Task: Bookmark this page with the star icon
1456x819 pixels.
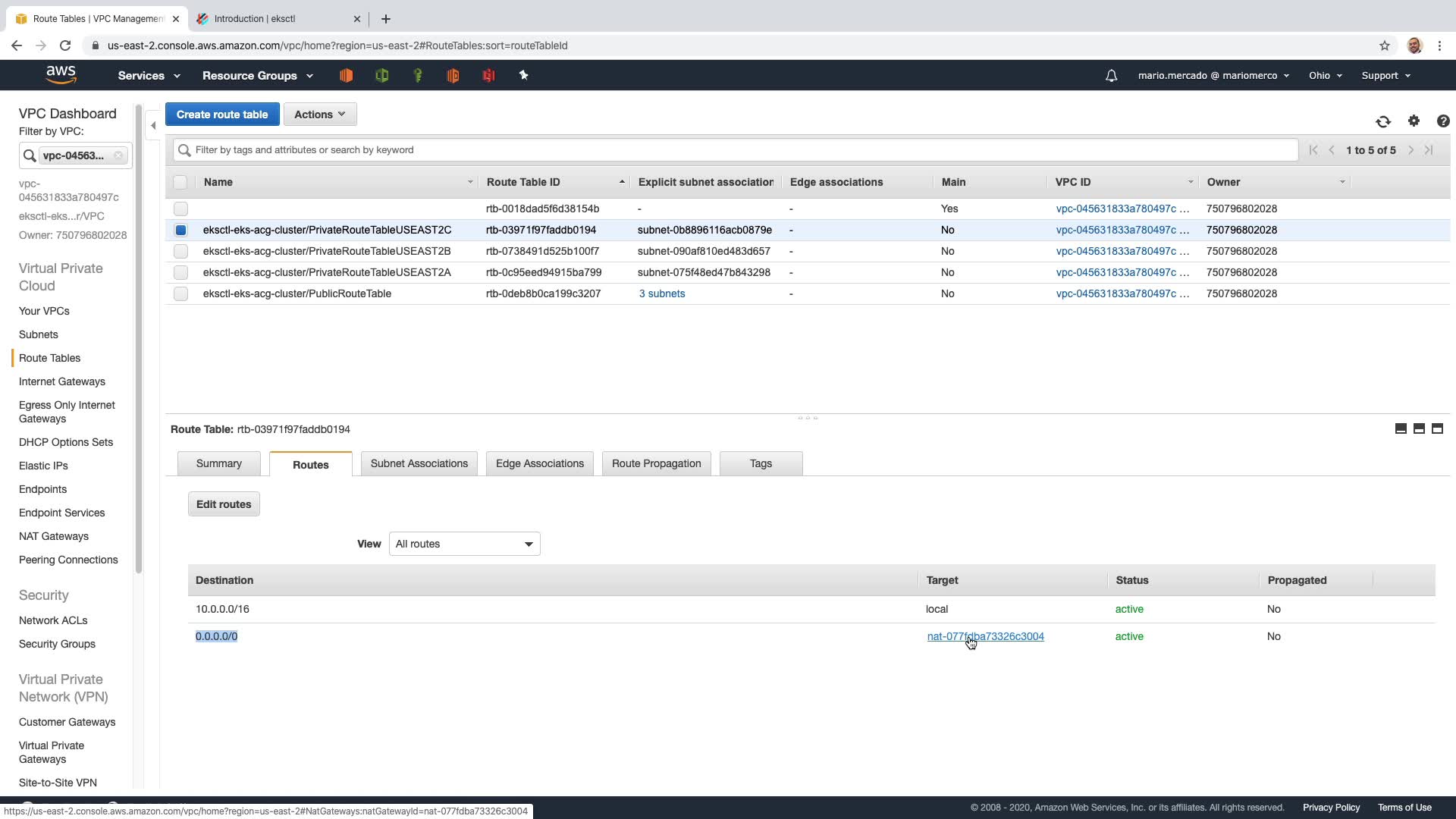Action: [x=1385, y=45]
